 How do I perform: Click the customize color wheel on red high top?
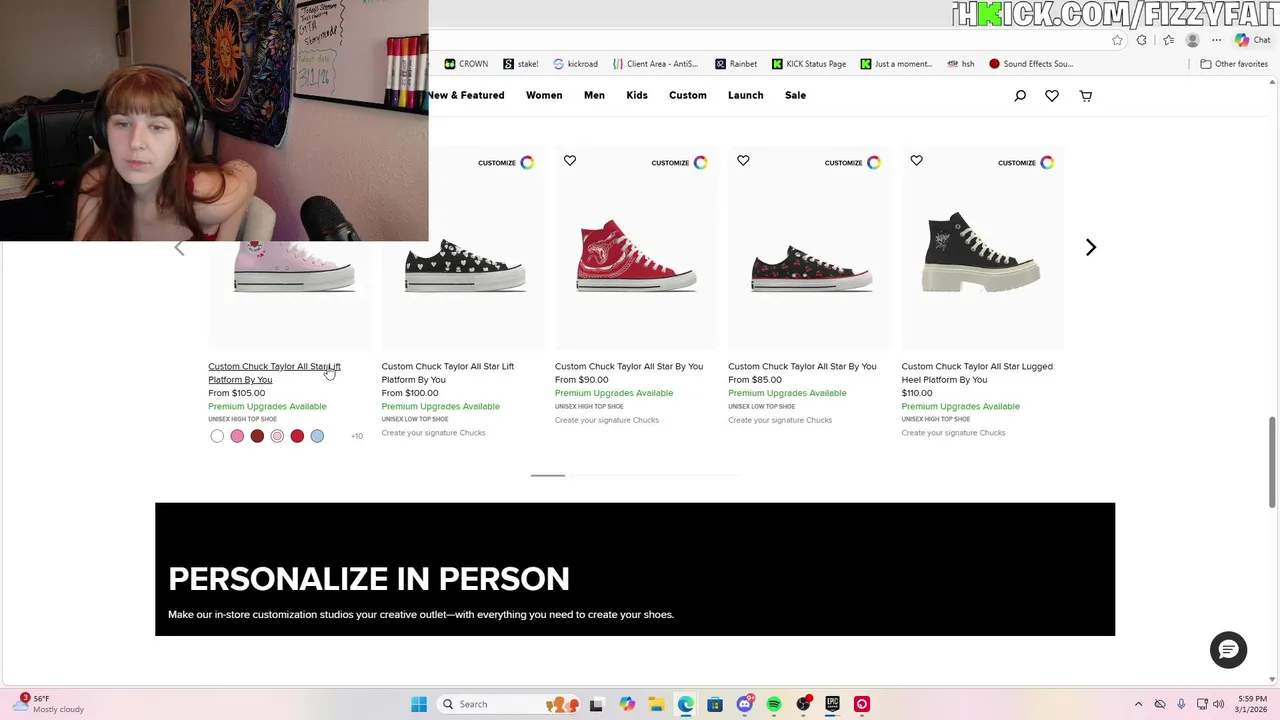pos(700,162)
